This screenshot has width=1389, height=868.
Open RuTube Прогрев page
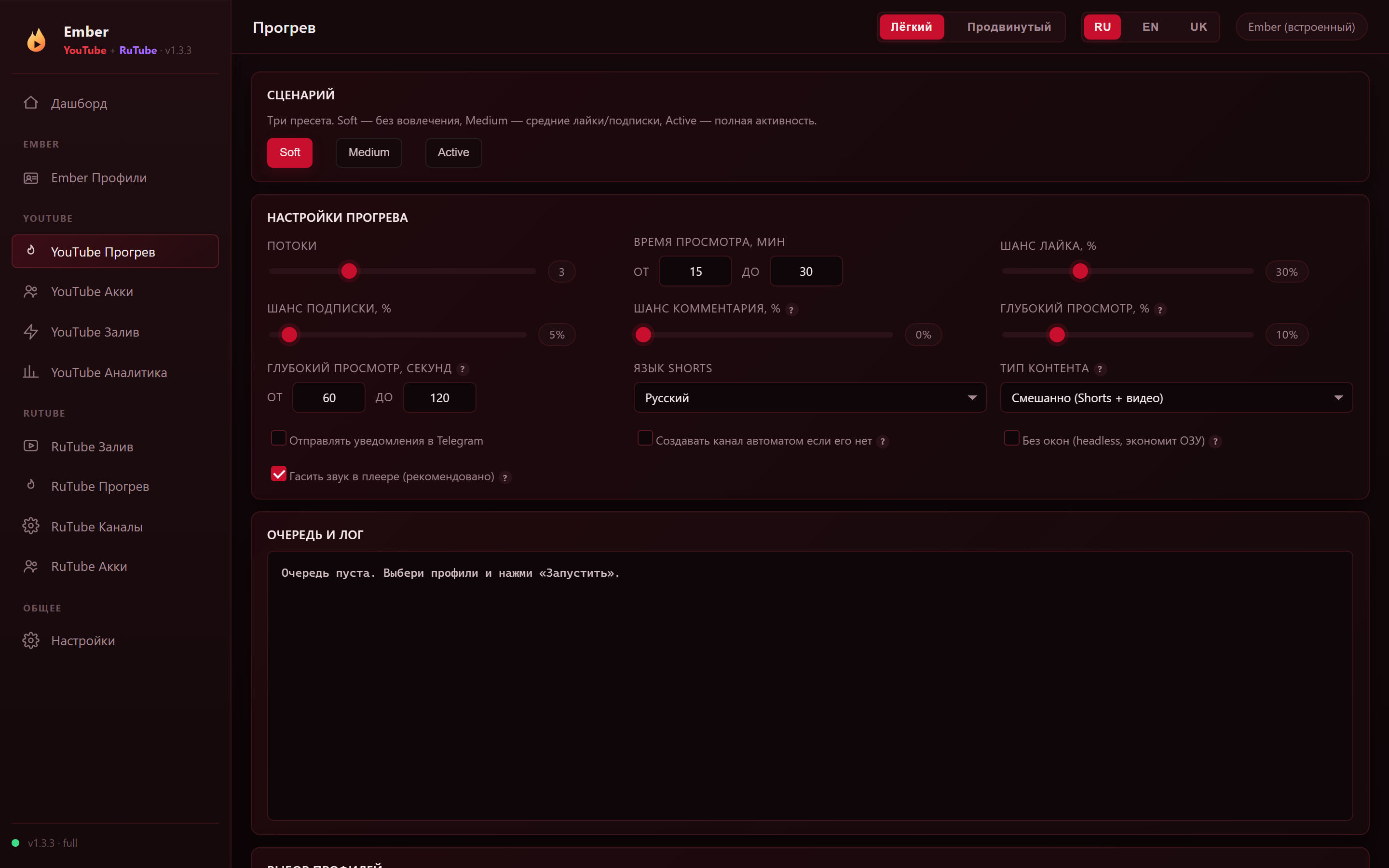pyautogui.click(x=115, y=486)
